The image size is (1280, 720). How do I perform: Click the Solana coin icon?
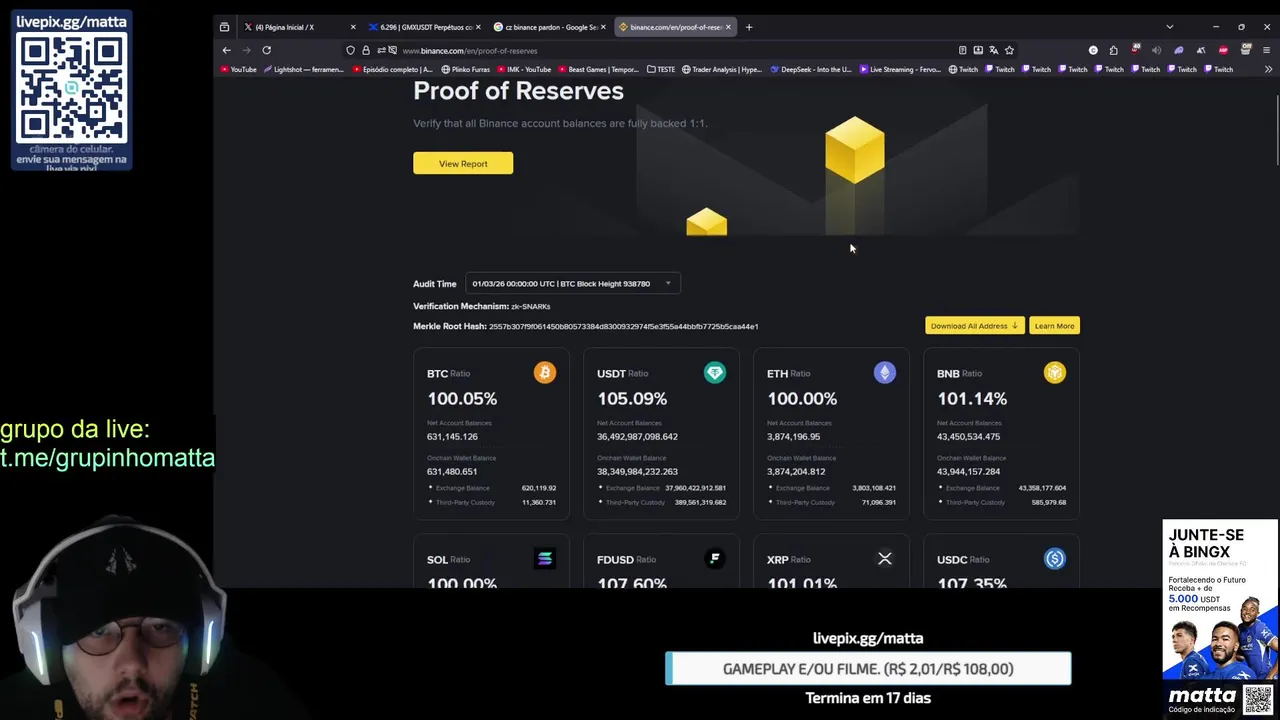click(545, 559)
